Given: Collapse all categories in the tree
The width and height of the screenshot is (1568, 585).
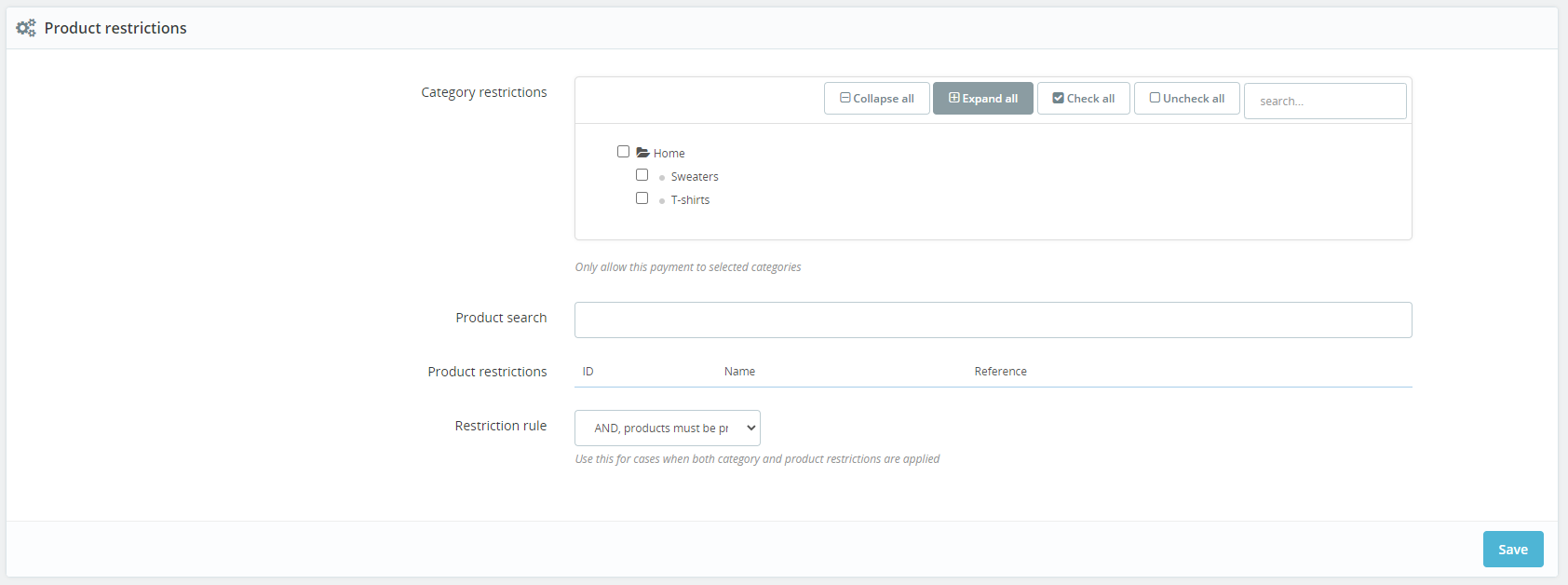Looking at the screenshot, I should tap(876, 98).
